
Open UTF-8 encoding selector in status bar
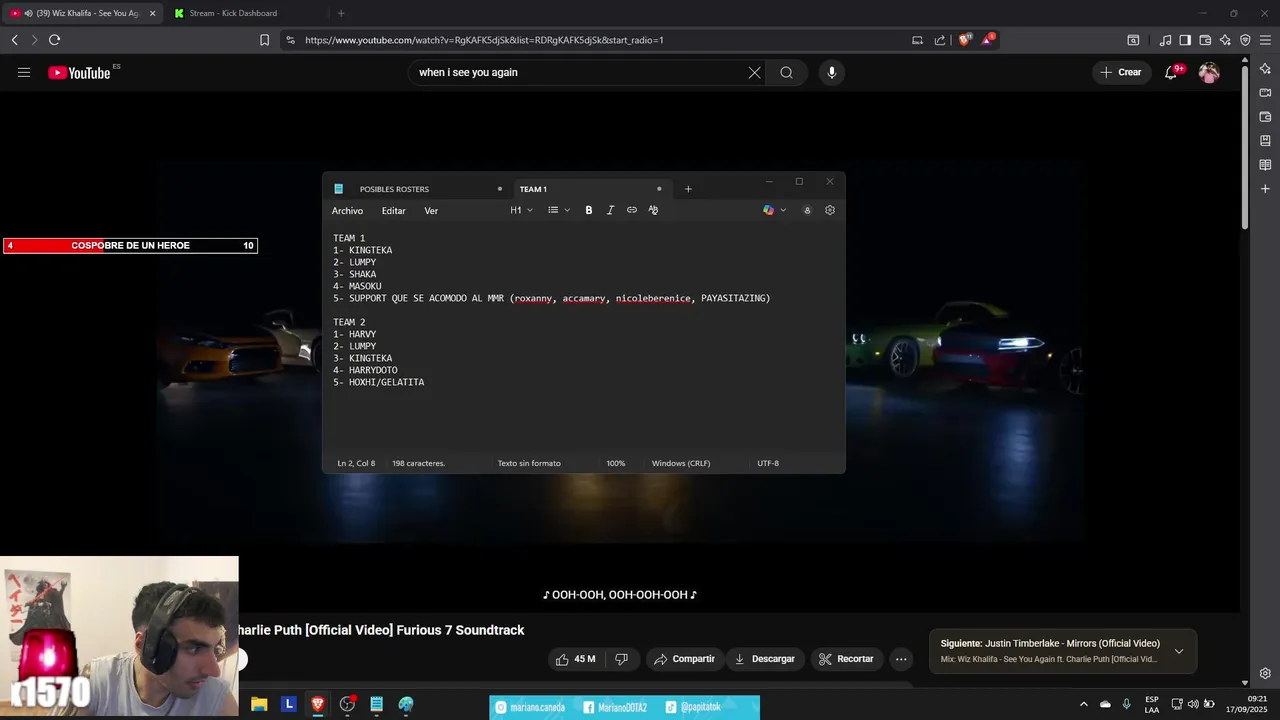[768, 463]
